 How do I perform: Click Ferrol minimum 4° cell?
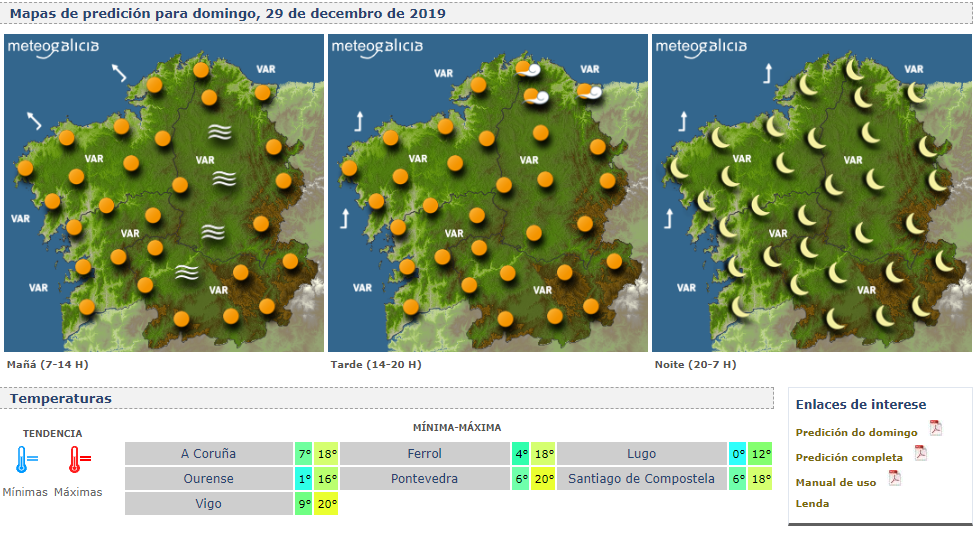tap(520, 453)
